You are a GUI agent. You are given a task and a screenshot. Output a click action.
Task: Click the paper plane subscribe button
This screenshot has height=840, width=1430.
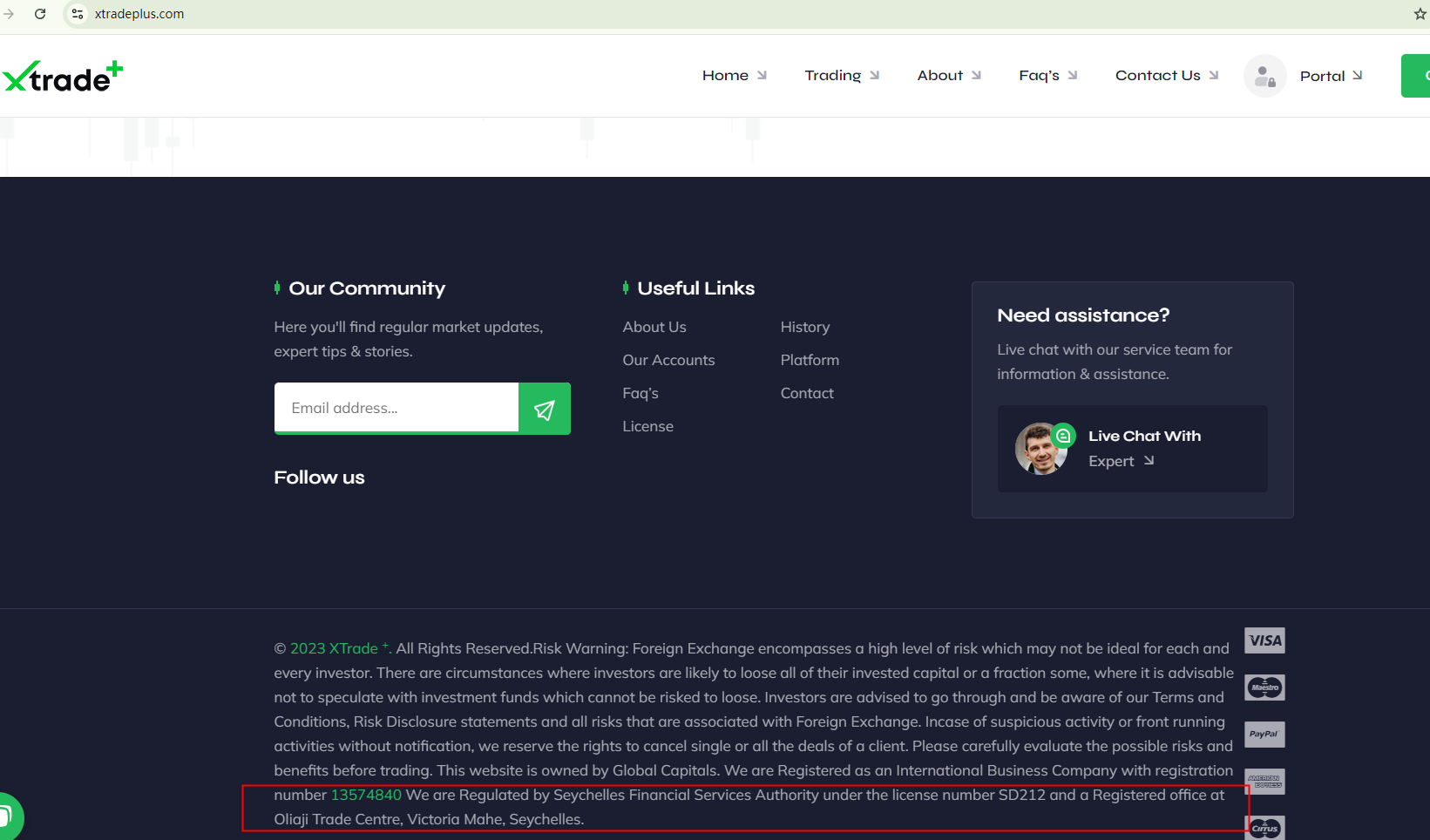tap(544, 409)
